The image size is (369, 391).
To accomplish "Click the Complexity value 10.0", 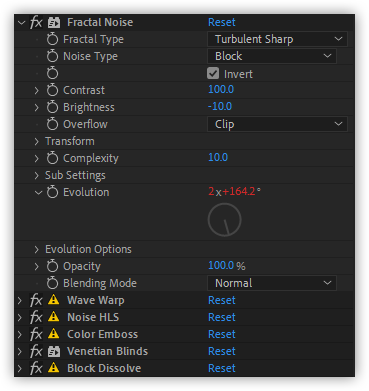I will pyautogui.click(x=218, y=157).
